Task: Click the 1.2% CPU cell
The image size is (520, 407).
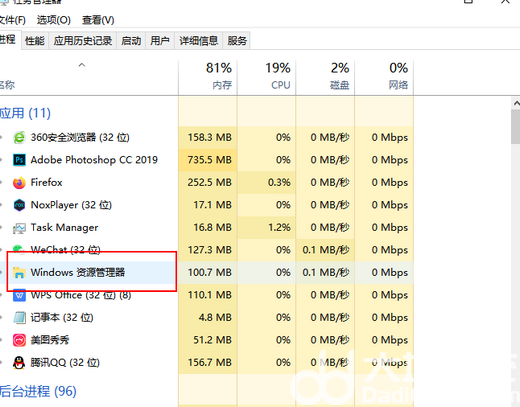Action: click(x=267, y=228)
